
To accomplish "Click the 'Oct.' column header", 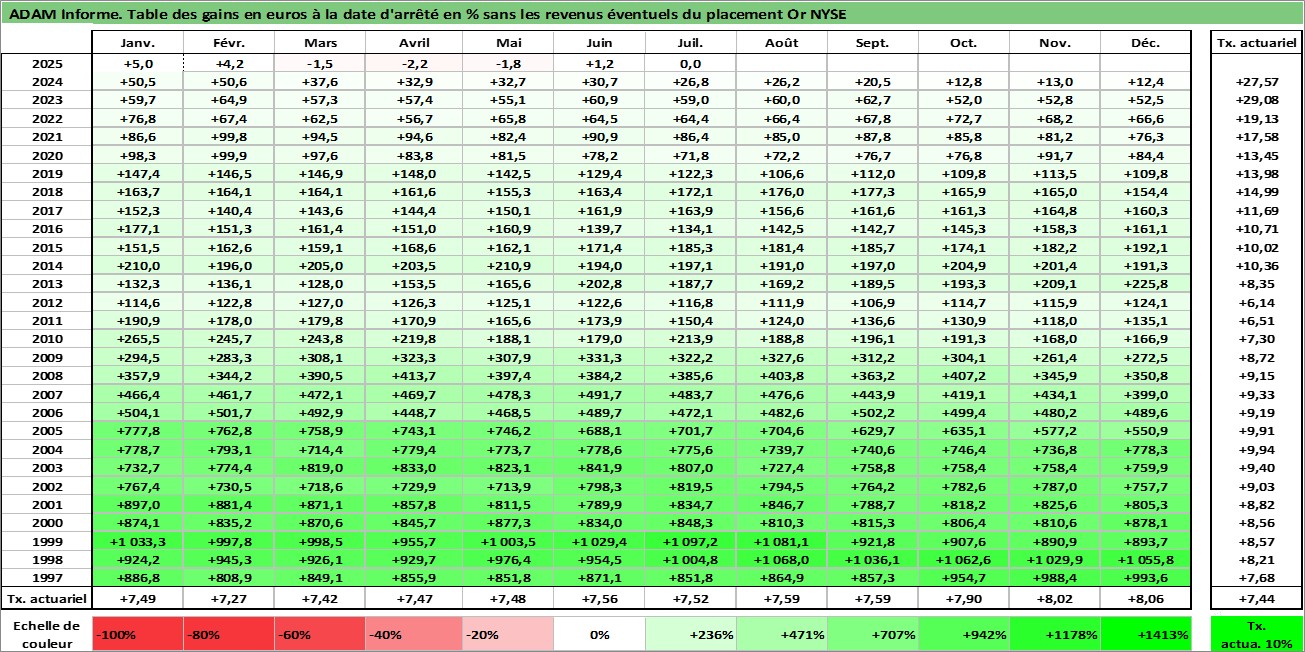I will coord(964,43).
